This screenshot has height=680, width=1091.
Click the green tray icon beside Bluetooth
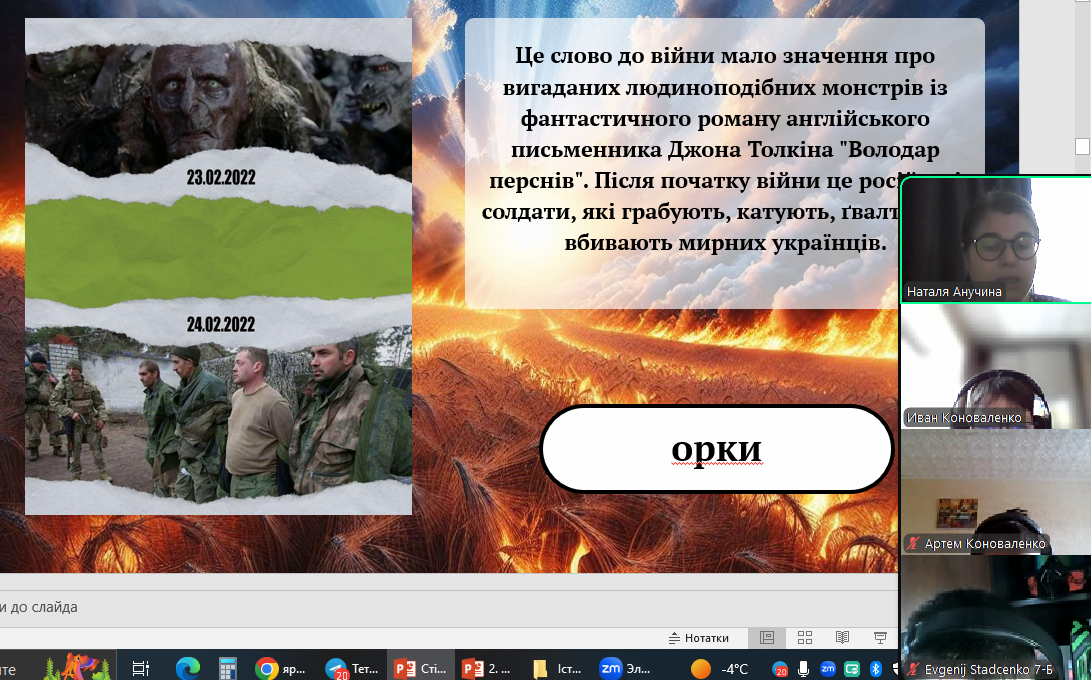852,669
